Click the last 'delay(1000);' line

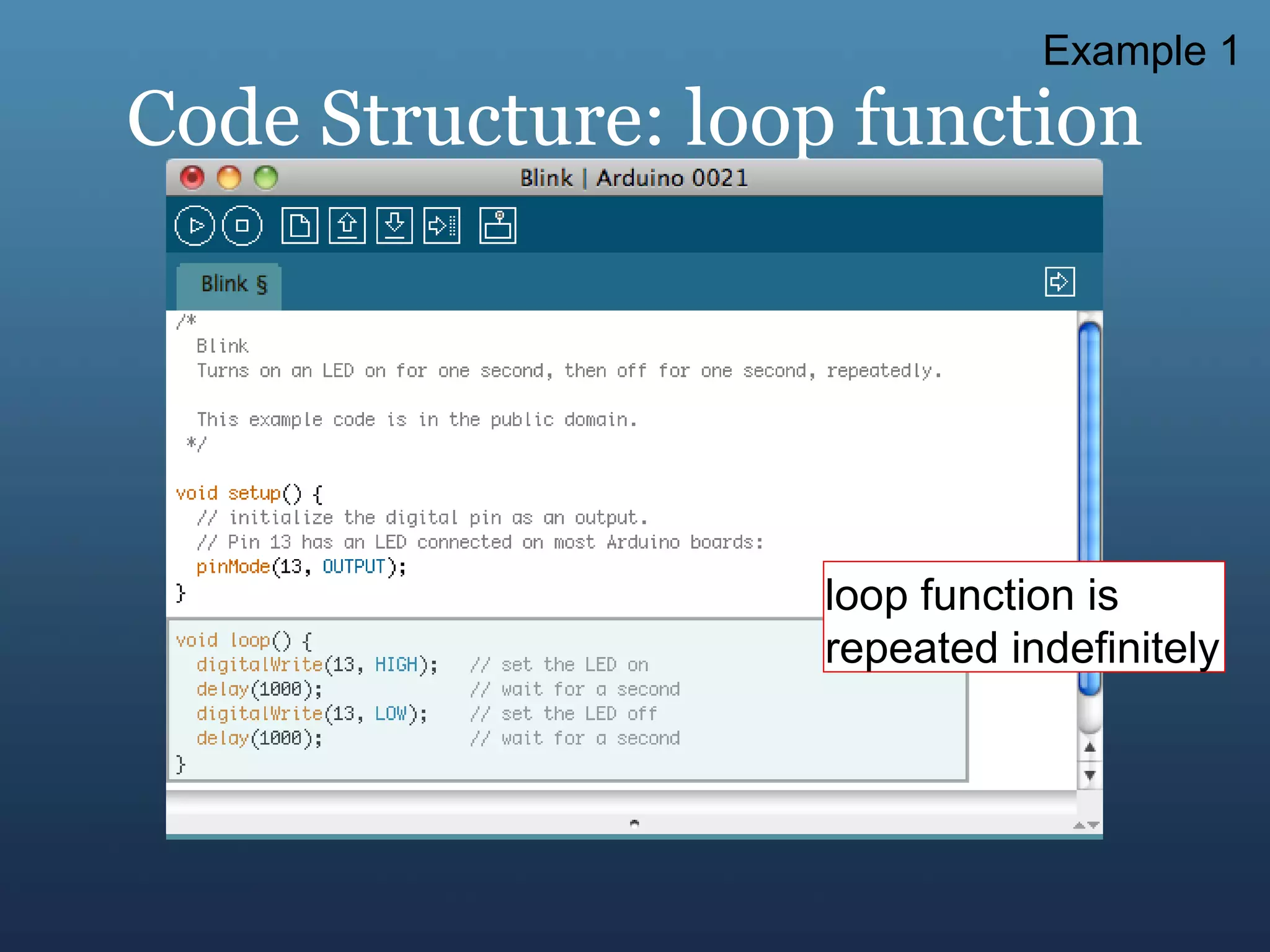point(259,739)
